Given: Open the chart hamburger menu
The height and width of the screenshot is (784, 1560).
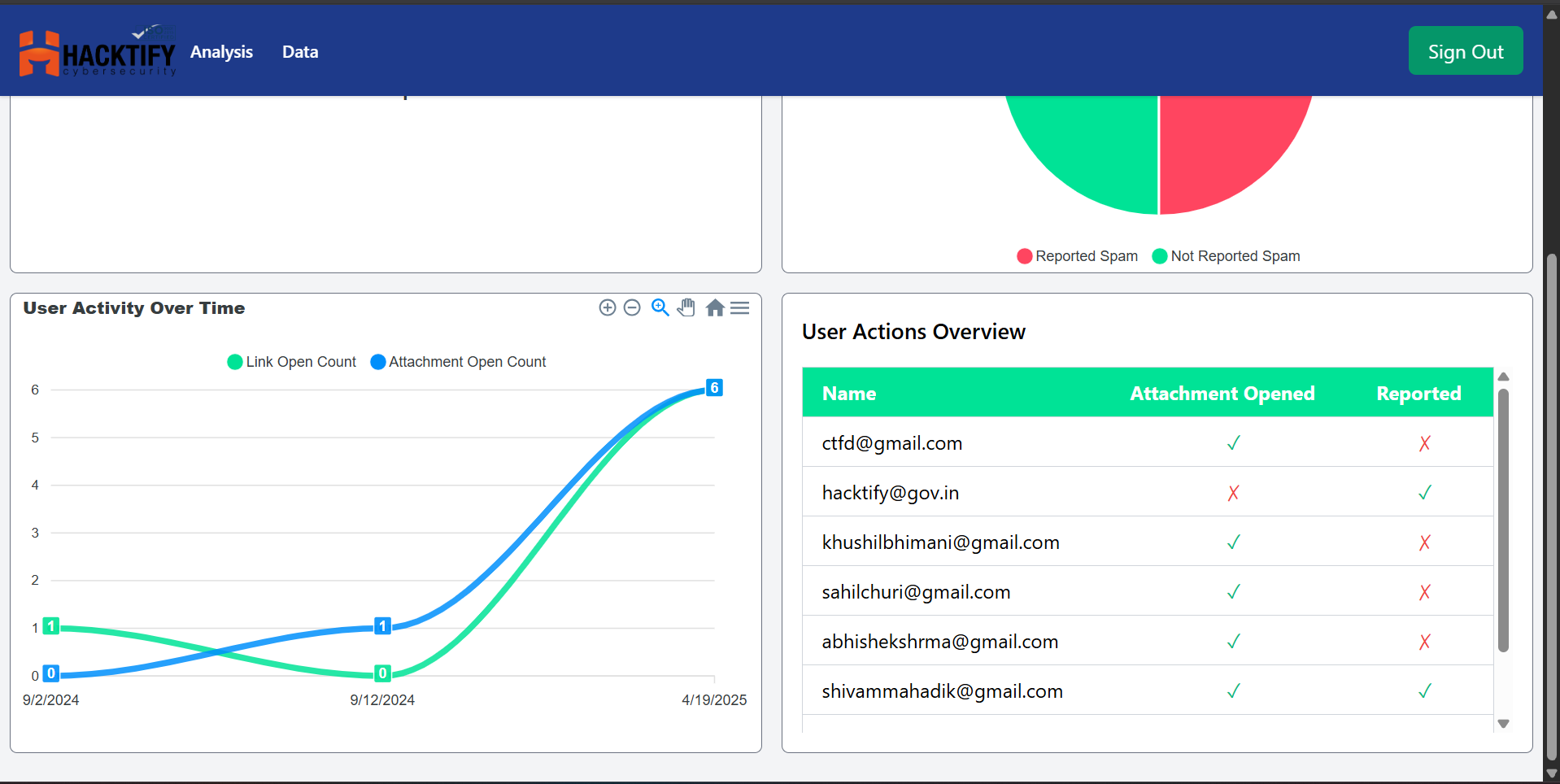Looking at the screenshot, I should (x=740, y=307).
